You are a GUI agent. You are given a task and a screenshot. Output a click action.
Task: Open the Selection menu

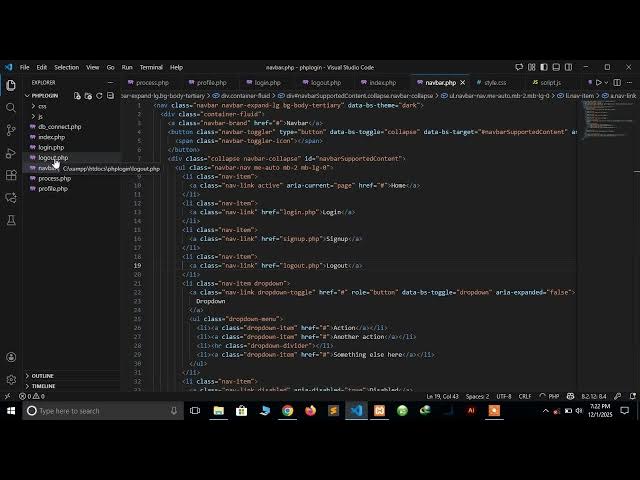click(x=67, y=67)
